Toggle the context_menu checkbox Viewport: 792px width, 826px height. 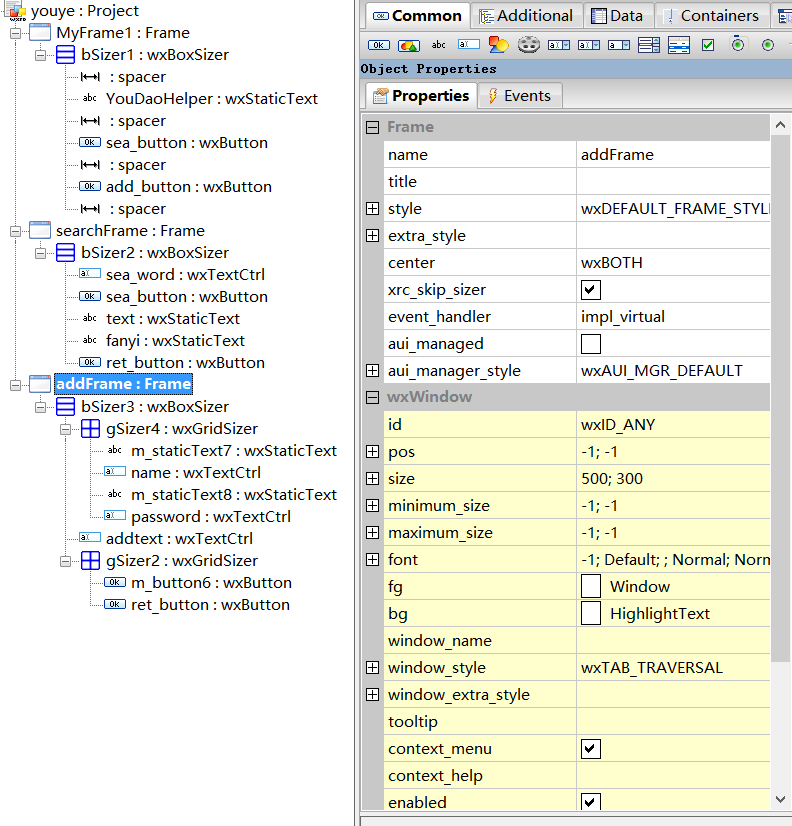tap(591, 749)
